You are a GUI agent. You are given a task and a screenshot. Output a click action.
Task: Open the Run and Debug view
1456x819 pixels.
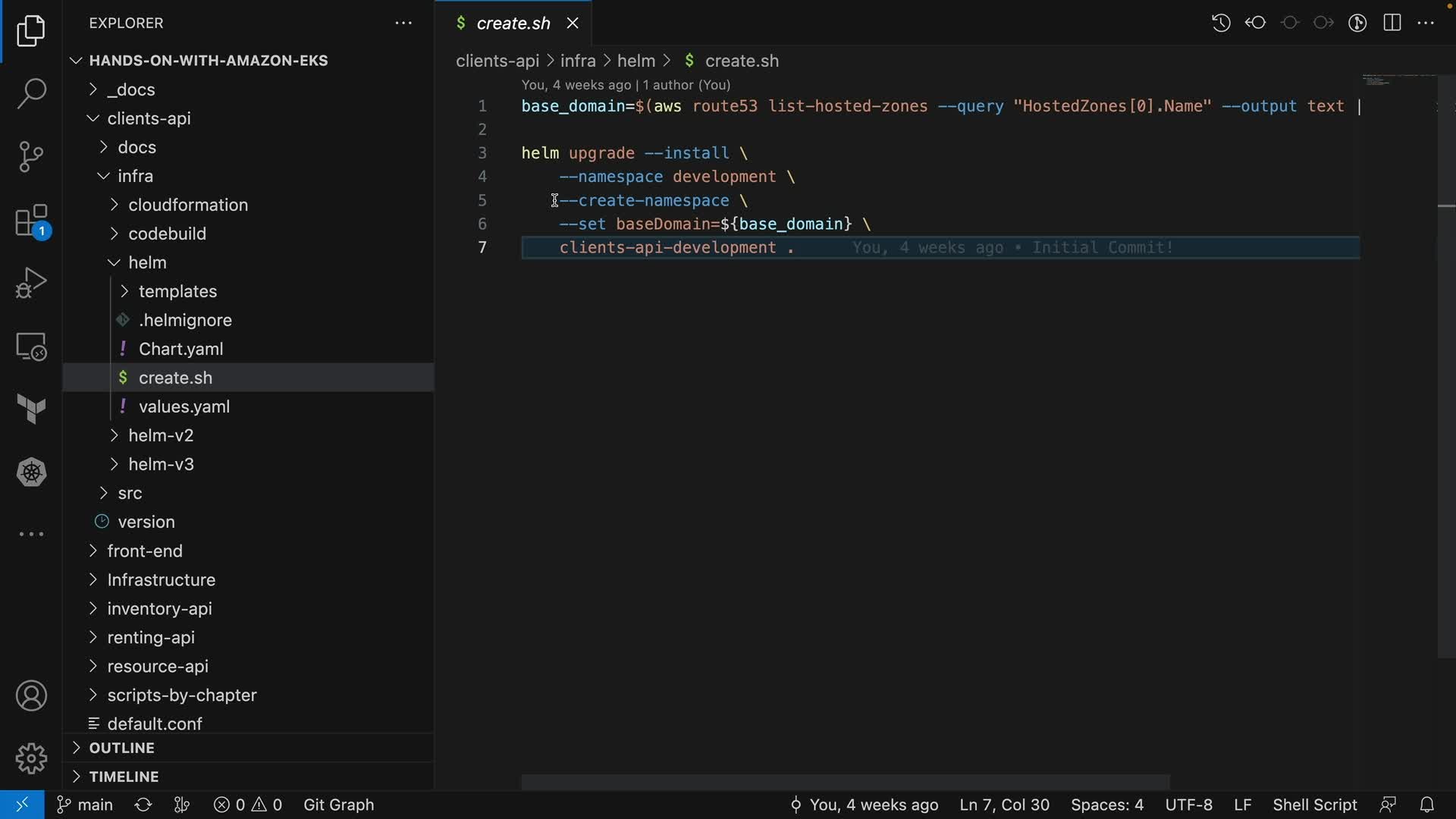pos(31,284)
